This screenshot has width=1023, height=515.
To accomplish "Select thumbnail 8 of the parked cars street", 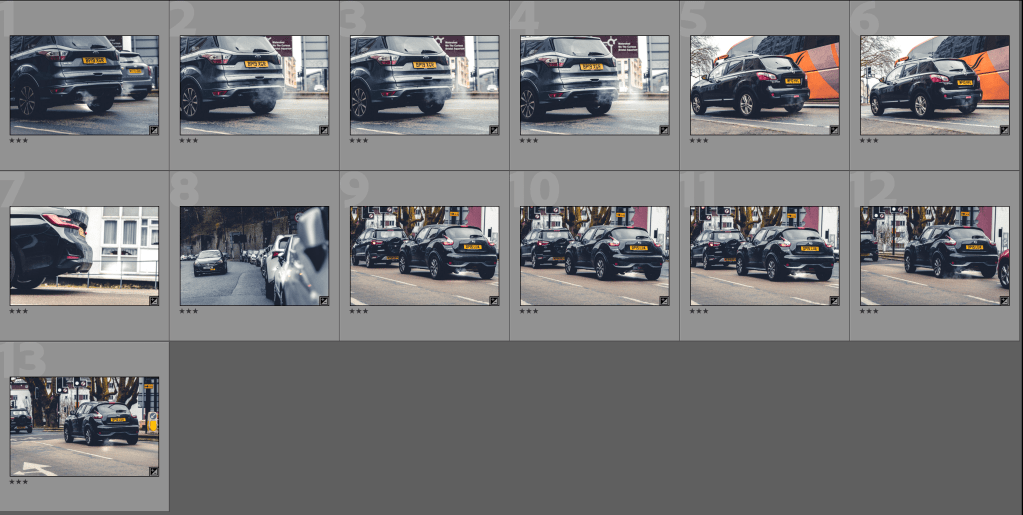I will pyautogui.click(x=254, y=255).
